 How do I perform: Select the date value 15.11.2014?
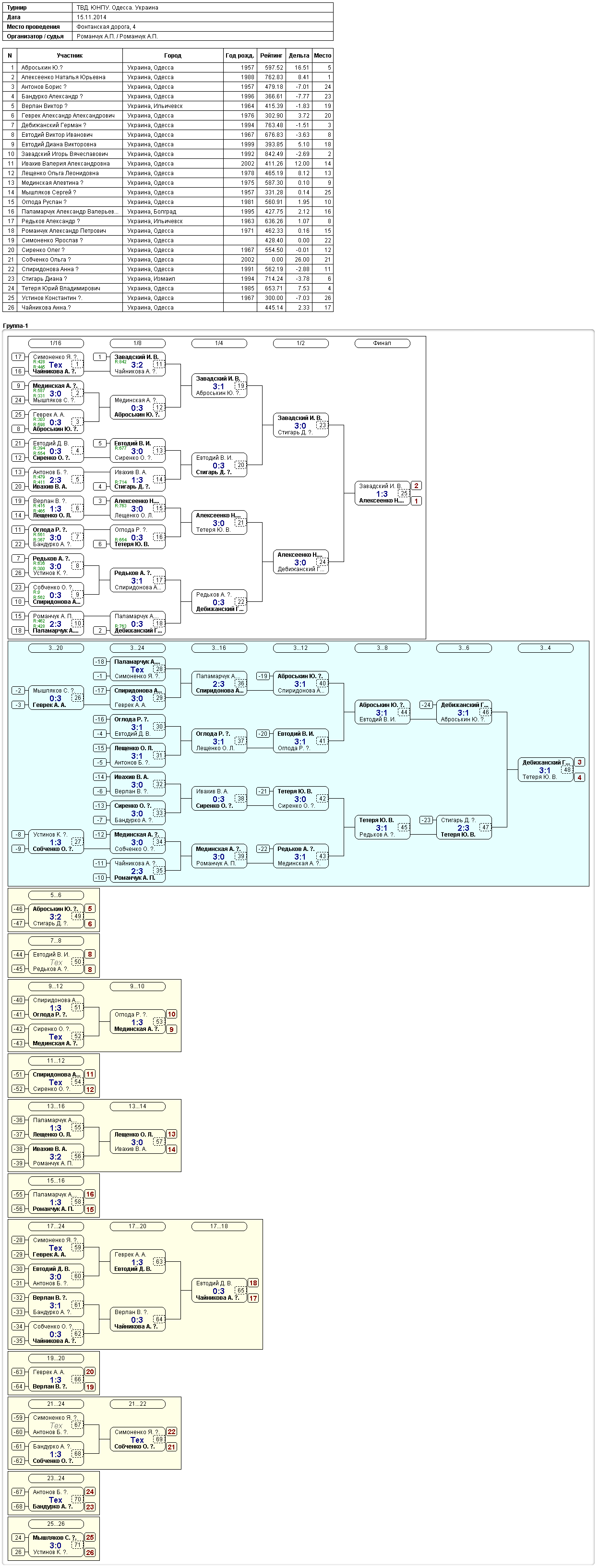[91, 17]
